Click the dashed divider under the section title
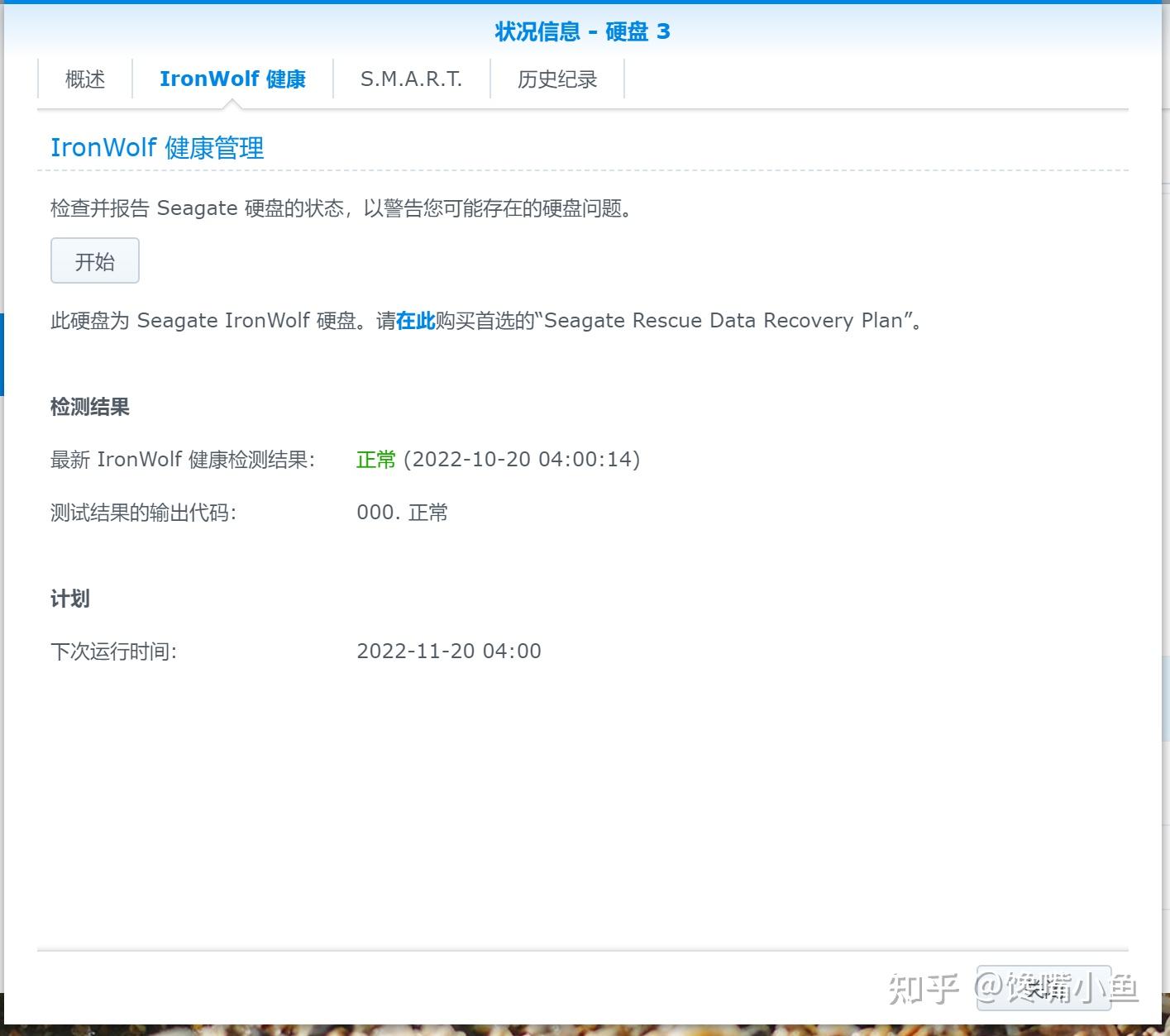Screen dimensions: 1170x1036 click(579, 170)
